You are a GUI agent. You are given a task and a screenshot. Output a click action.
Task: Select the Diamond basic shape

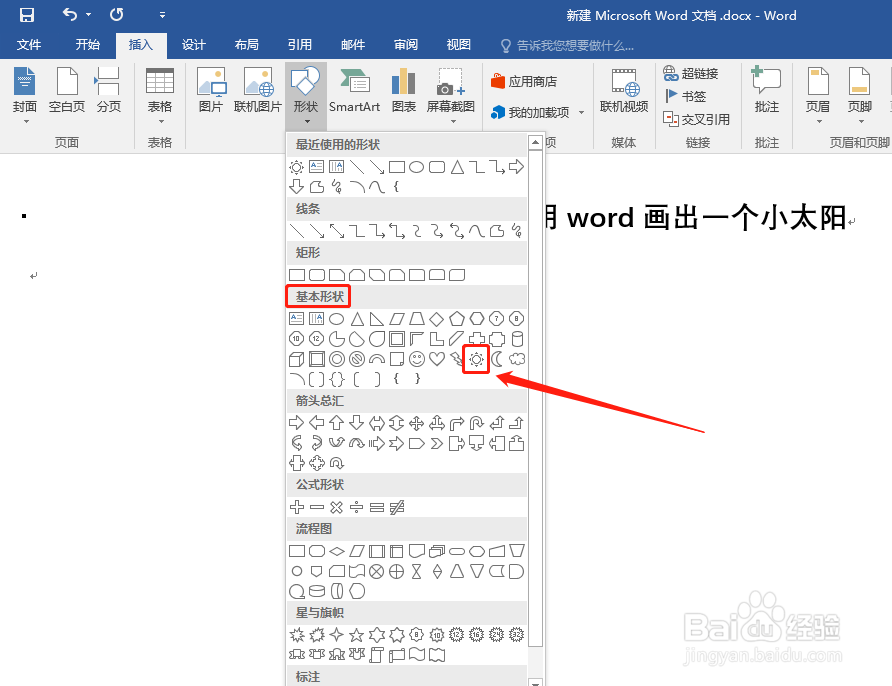(x=436, y=319)
